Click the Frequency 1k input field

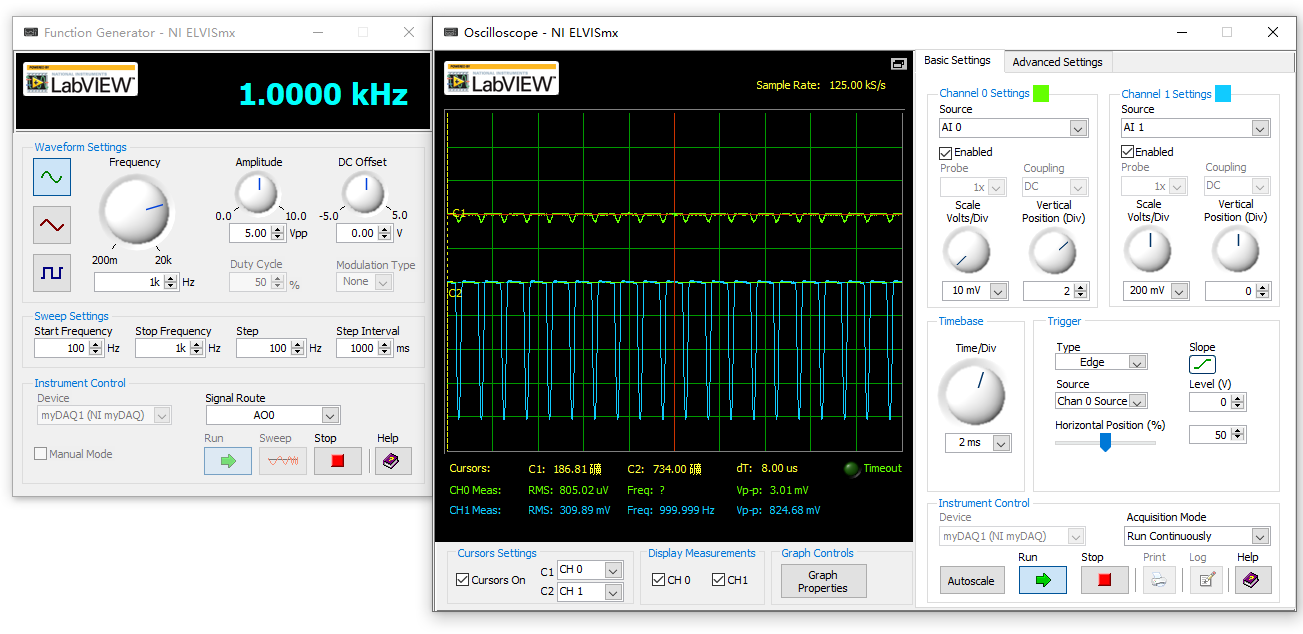coord(128,282)
